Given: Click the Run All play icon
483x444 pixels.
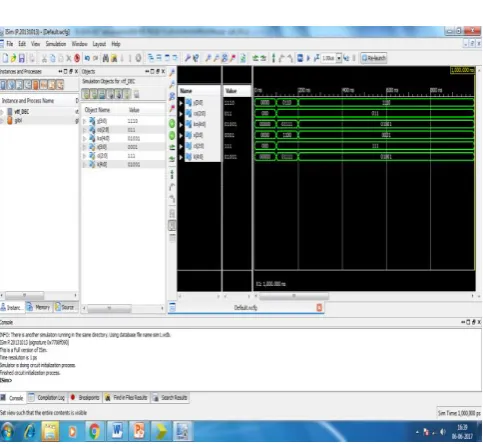Looking at the screenshot, I should click(x=308, y=58).
